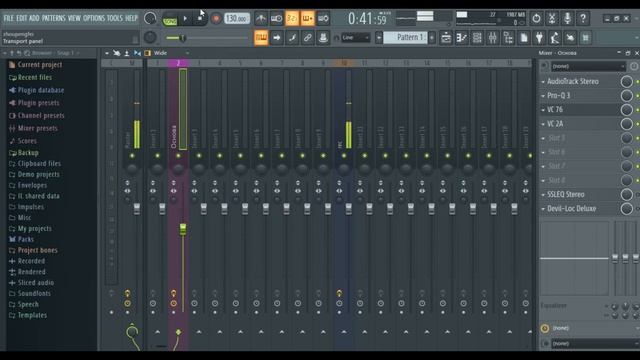Enable wait for input before playing
This screenshot has width=640, height=360.
pos(276,18)
